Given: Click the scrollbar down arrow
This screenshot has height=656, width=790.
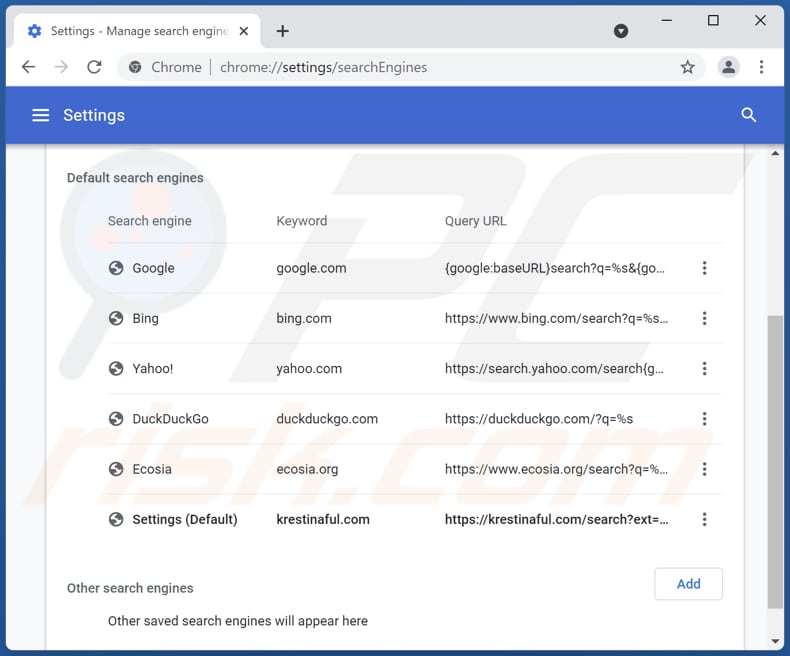Looking at the screenshot, I should click(775, 640).
